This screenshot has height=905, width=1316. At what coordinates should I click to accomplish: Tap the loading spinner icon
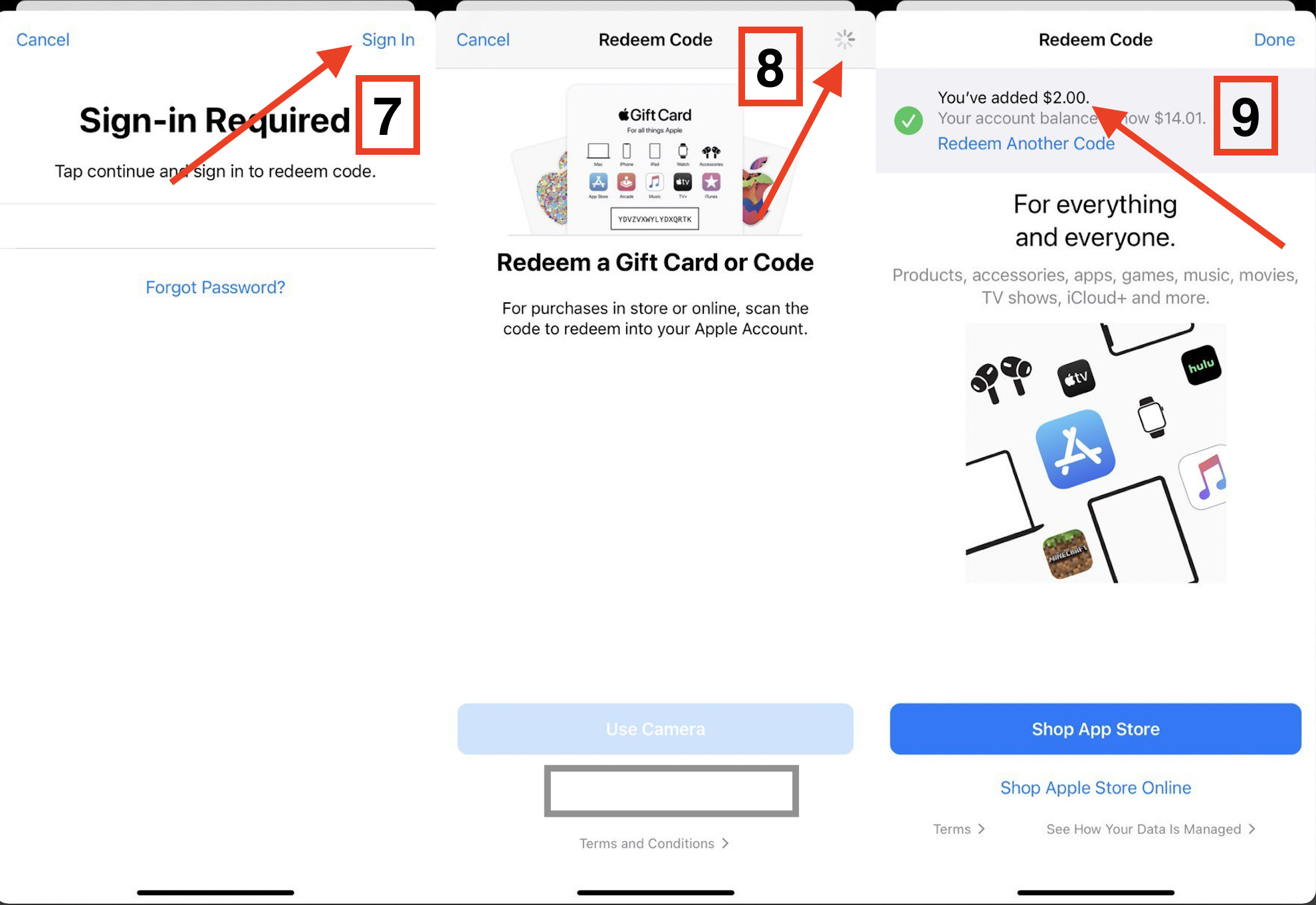(845, 39)
